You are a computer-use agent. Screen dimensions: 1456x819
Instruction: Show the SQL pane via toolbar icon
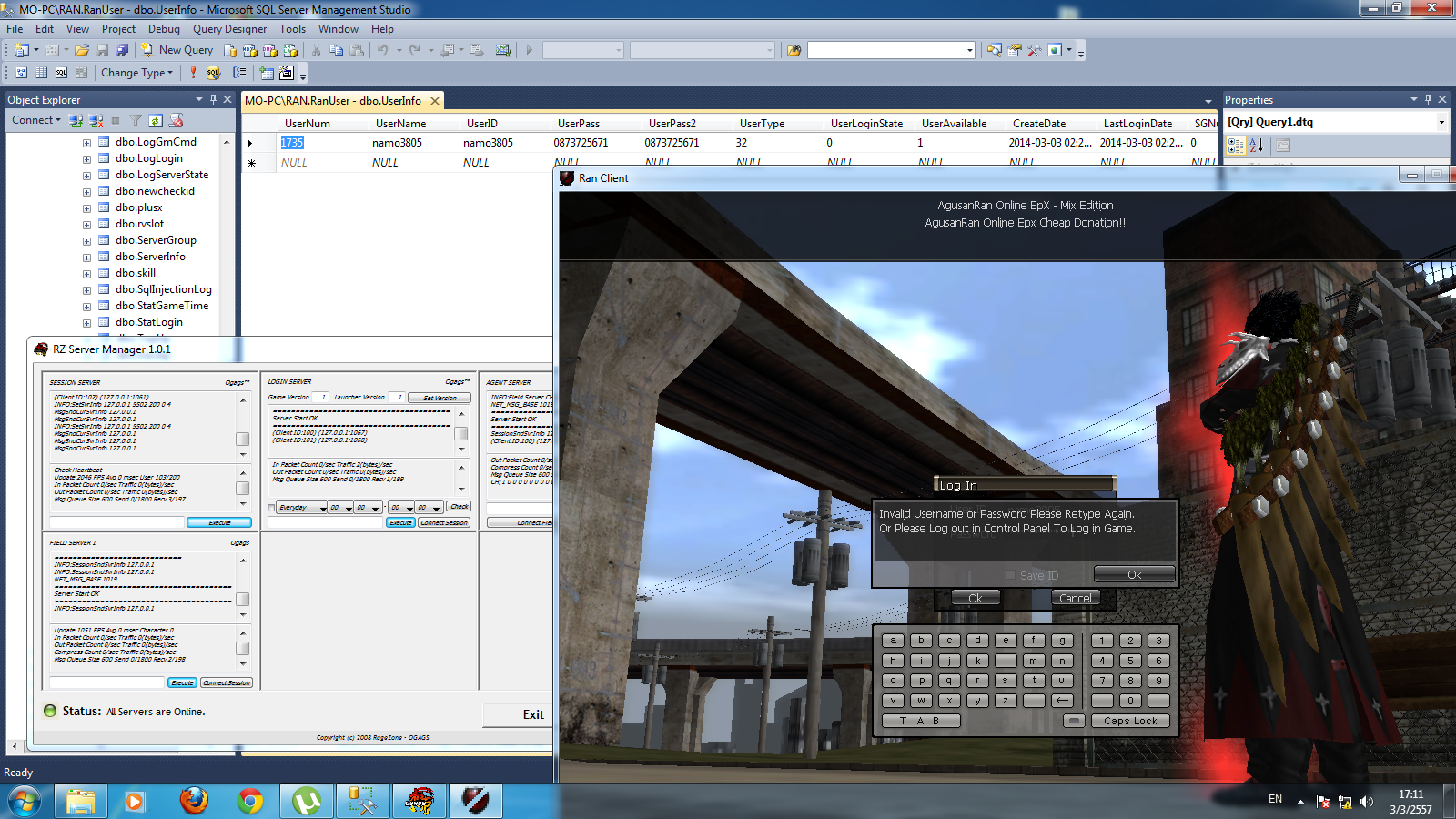61,73
